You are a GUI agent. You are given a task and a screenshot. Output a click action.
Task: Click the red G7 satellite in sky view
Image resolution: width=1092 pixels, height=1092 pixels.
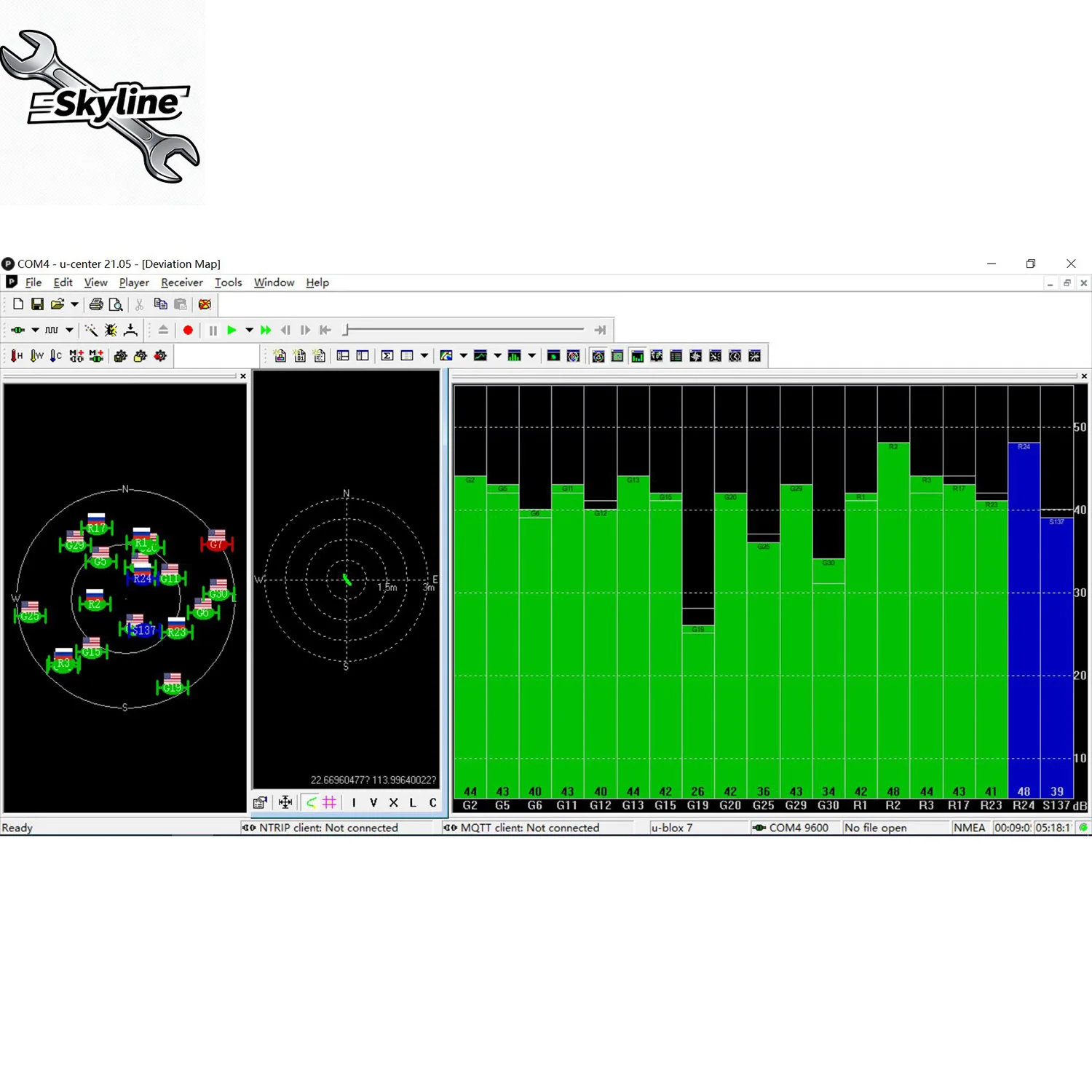(x=216, y=541)
